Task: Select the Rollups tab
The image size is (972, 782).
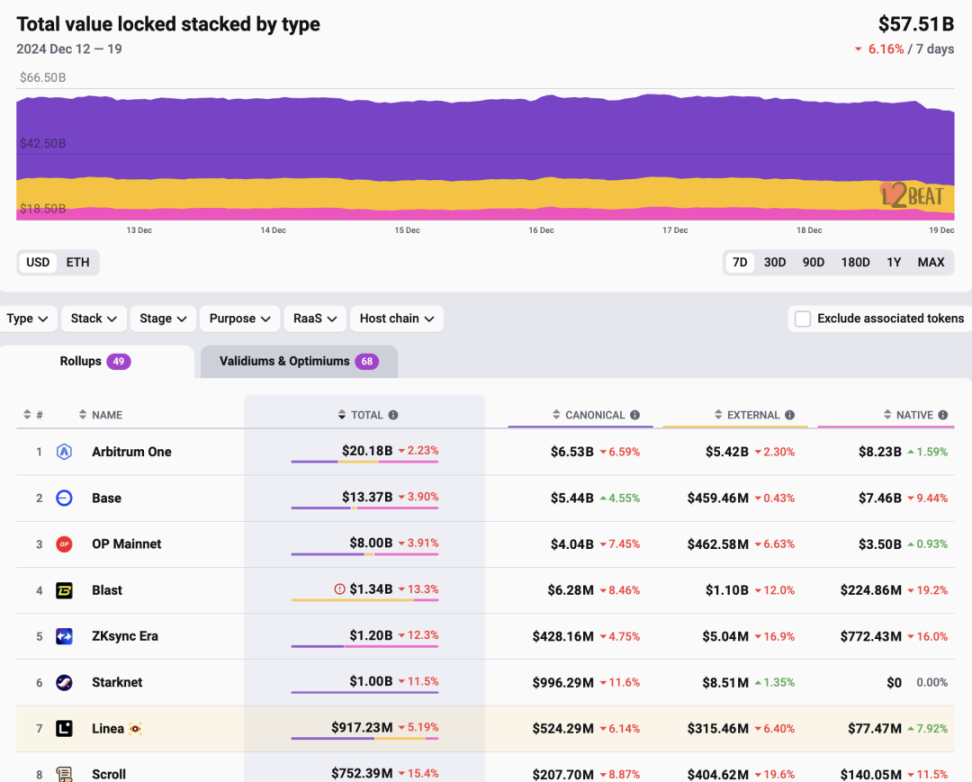Action: [95, 361]
